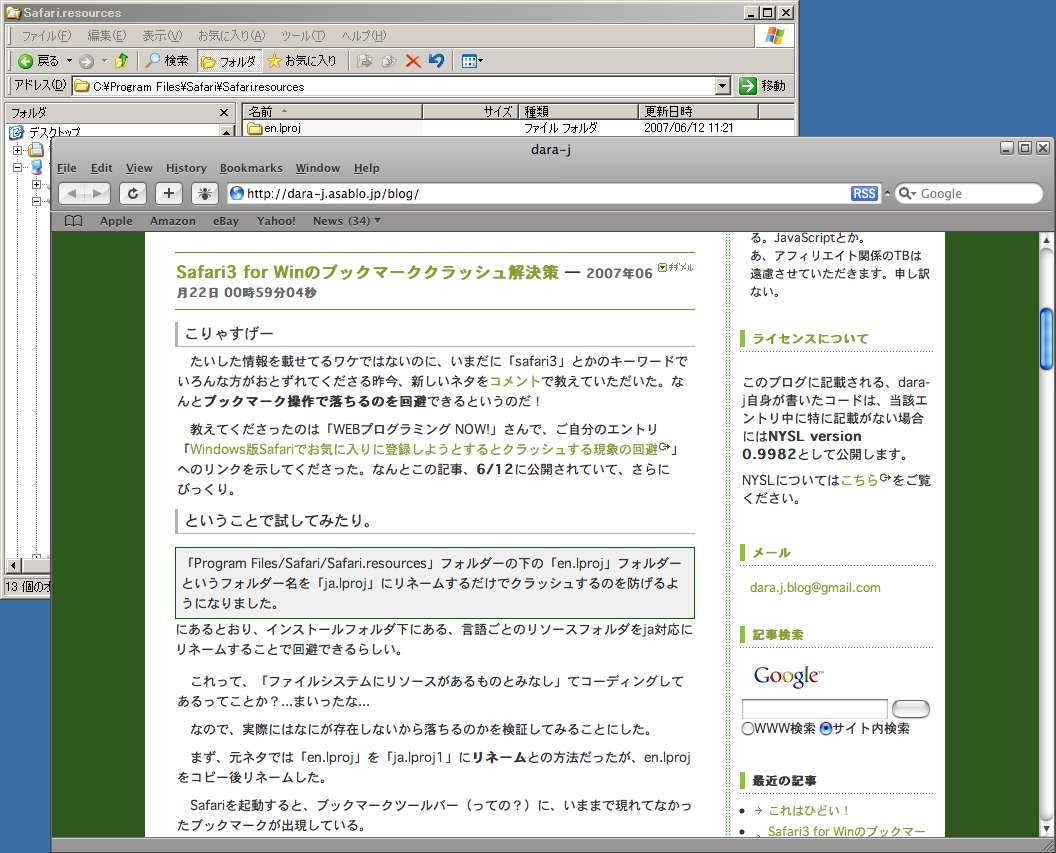The width and height of the screenshot is (1056, 853).
Task: Expand the News (34) bookmark folder
Action: (x=346, y=221)
